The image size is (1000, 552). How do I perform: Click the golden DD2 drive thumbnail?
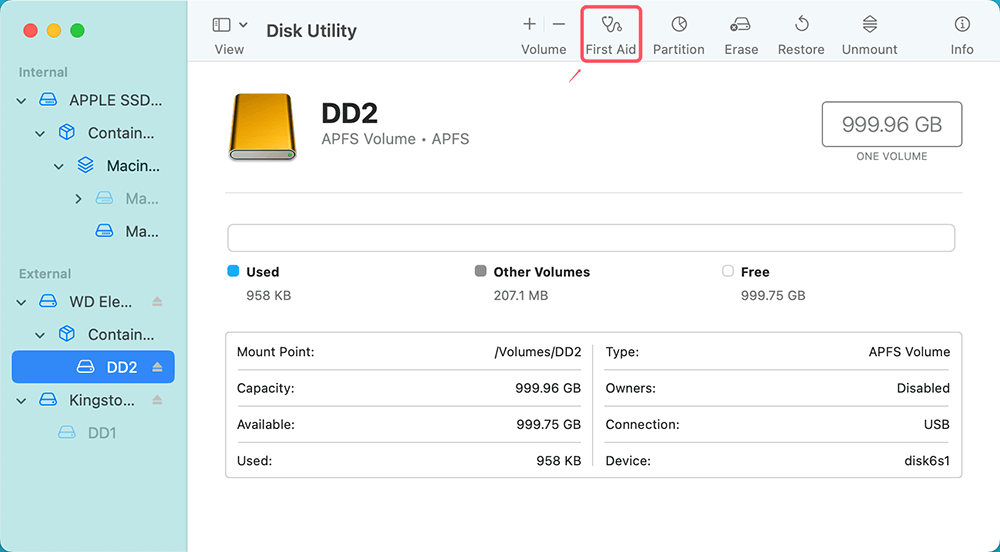coord(263,127)
